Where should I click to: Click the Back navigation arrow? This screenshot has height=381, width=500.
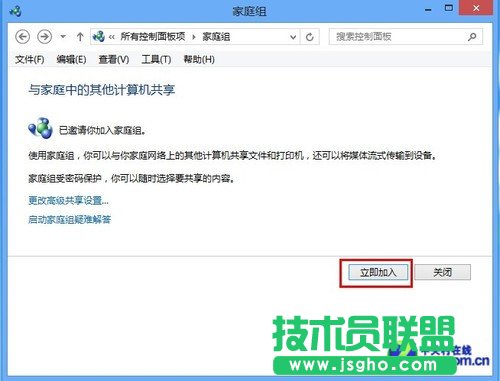coord(23,37)
